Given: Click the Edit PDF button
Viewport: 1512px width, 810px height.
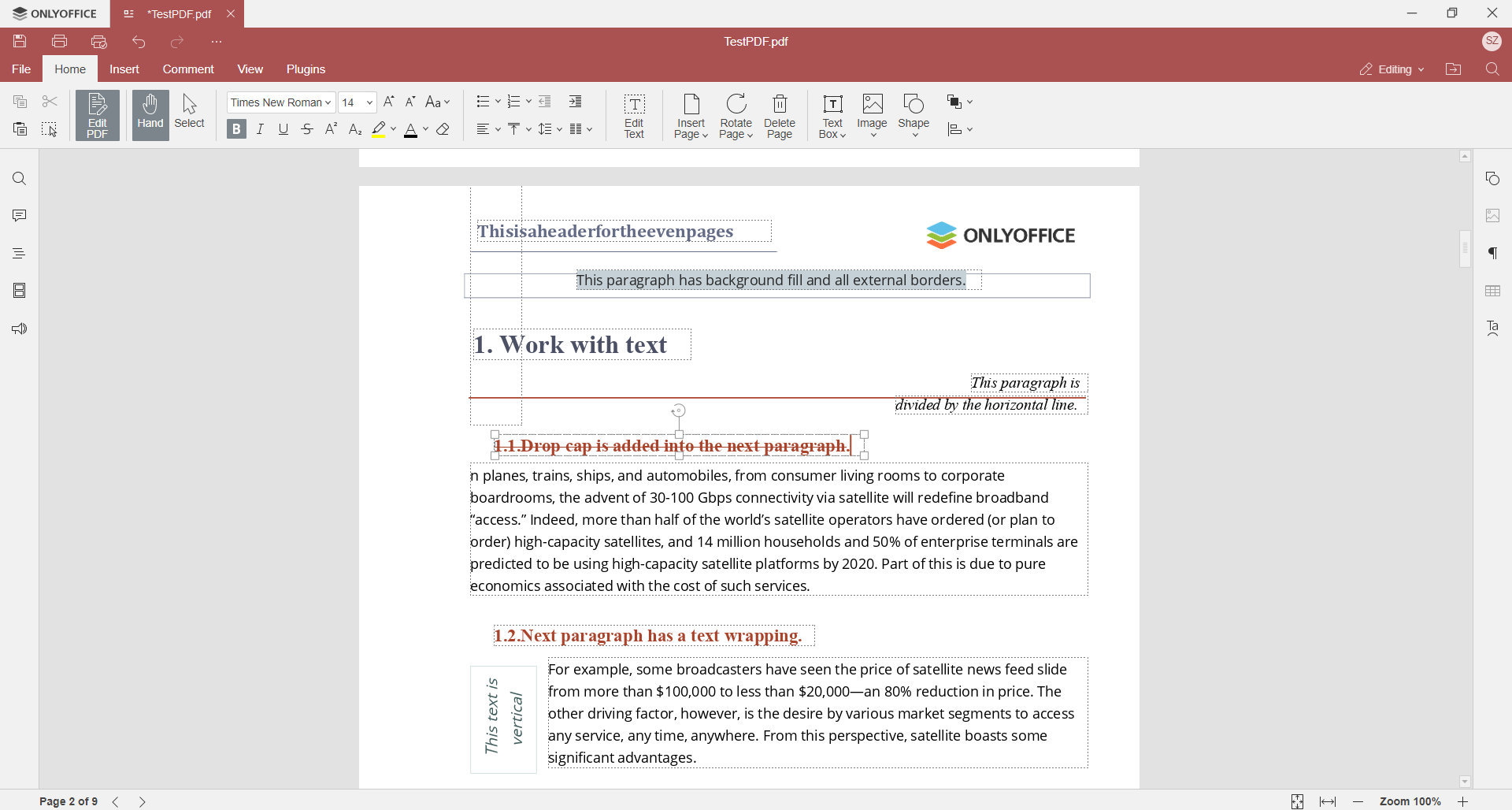Looking at the screenshot, I should click(97, 114).
